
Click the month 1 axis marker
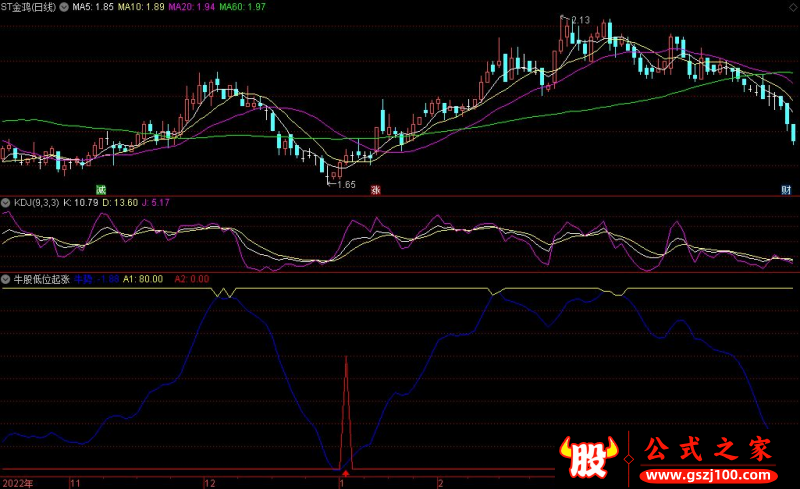pyautogui.click(x=342, y=483)
